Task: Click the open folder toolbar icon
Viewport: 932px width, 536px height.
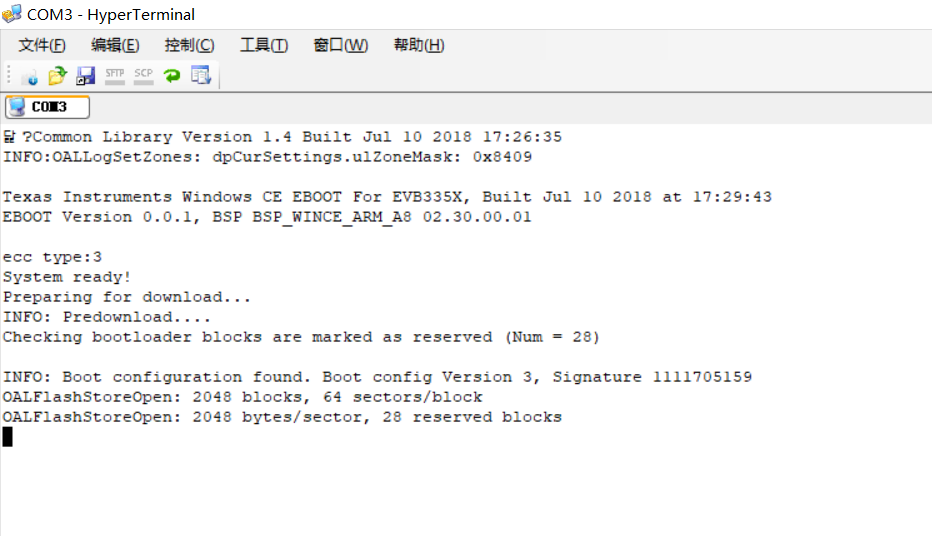Action: click(57, 75)
